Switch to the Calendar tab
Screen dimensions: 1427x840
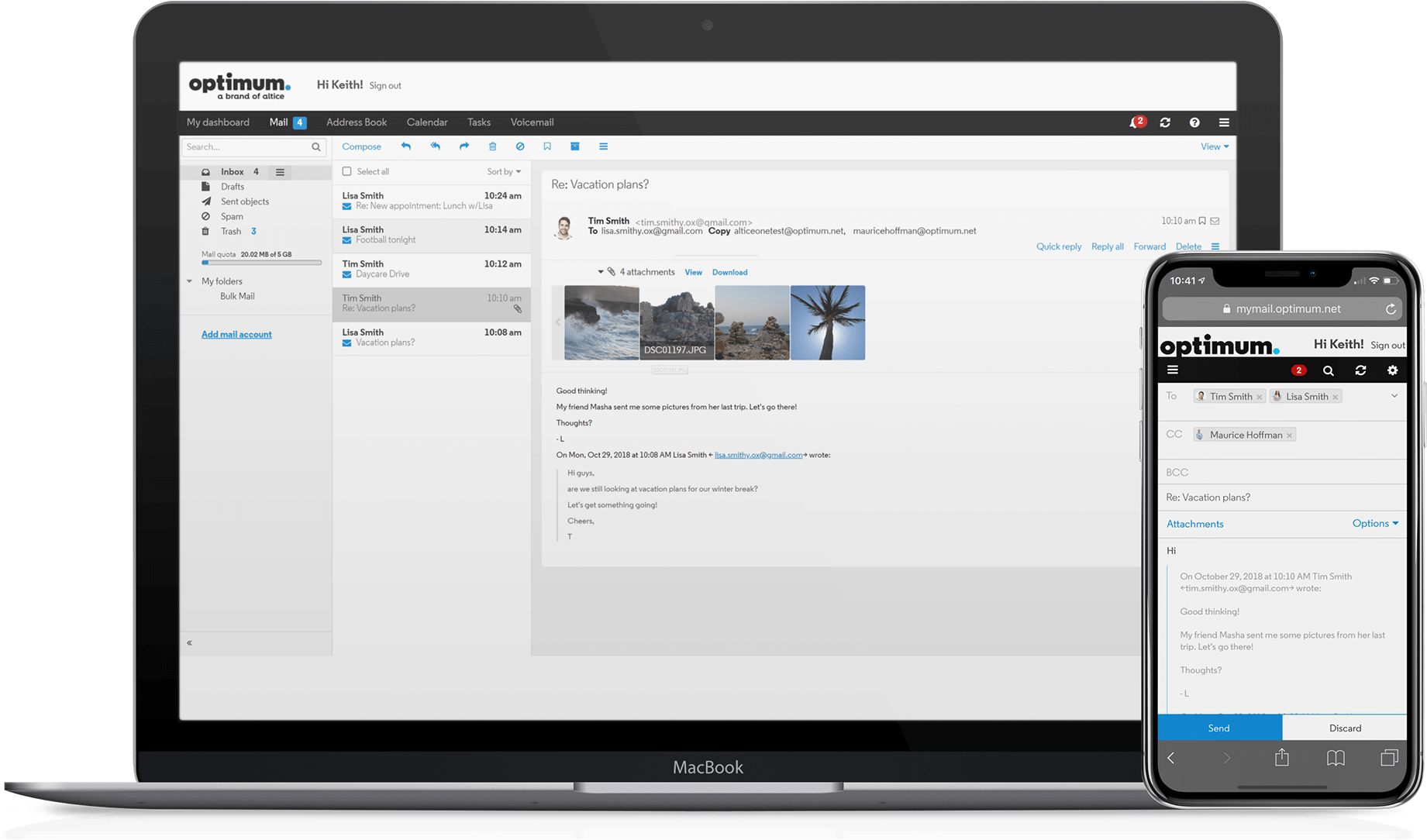[x=426, y=122]
